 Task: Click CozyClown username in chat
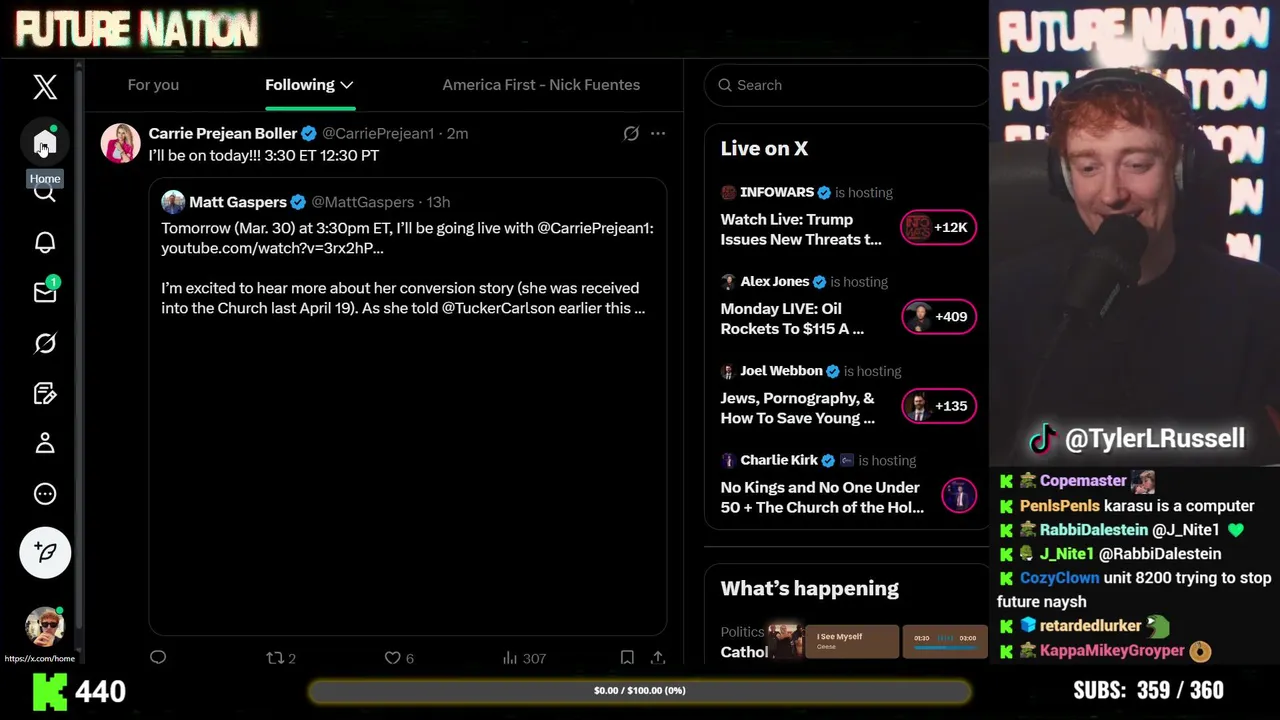(1059, 578)
